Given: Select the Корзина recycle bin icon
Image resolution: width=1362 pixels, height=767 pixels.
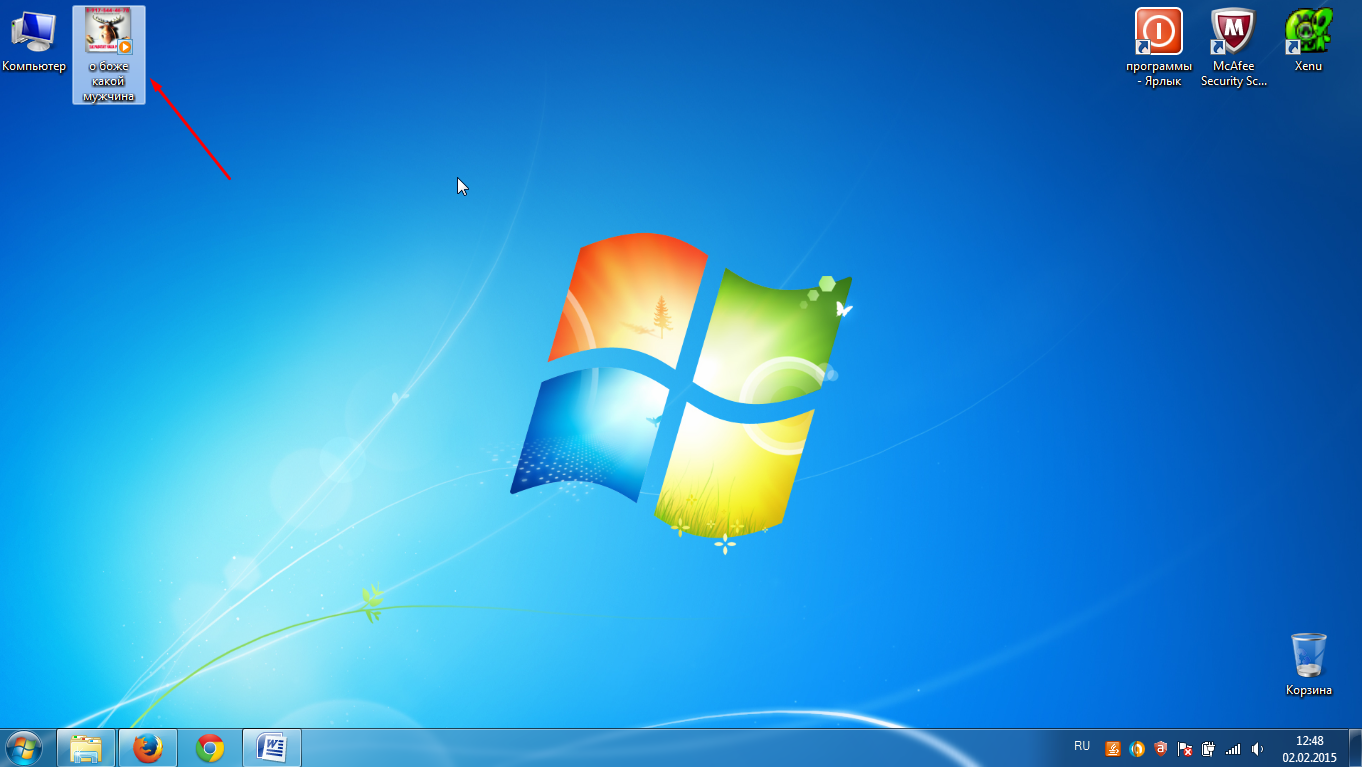Looking at the screenshot, I should pyautogui.click(x=1309, y=663).
